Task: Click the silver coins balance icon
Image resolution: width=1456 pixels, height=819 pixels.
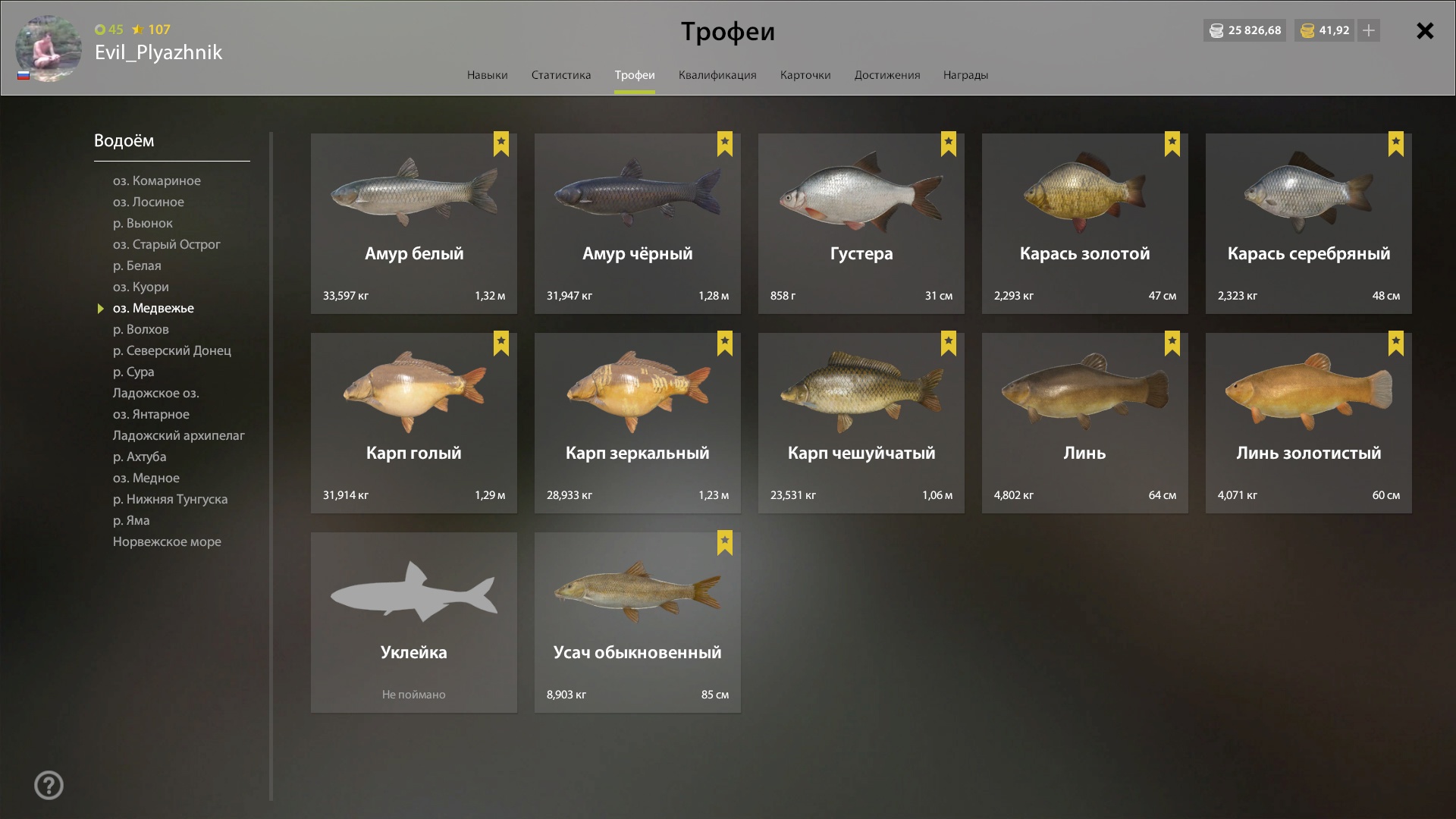Action: (x=1216, y=30)
